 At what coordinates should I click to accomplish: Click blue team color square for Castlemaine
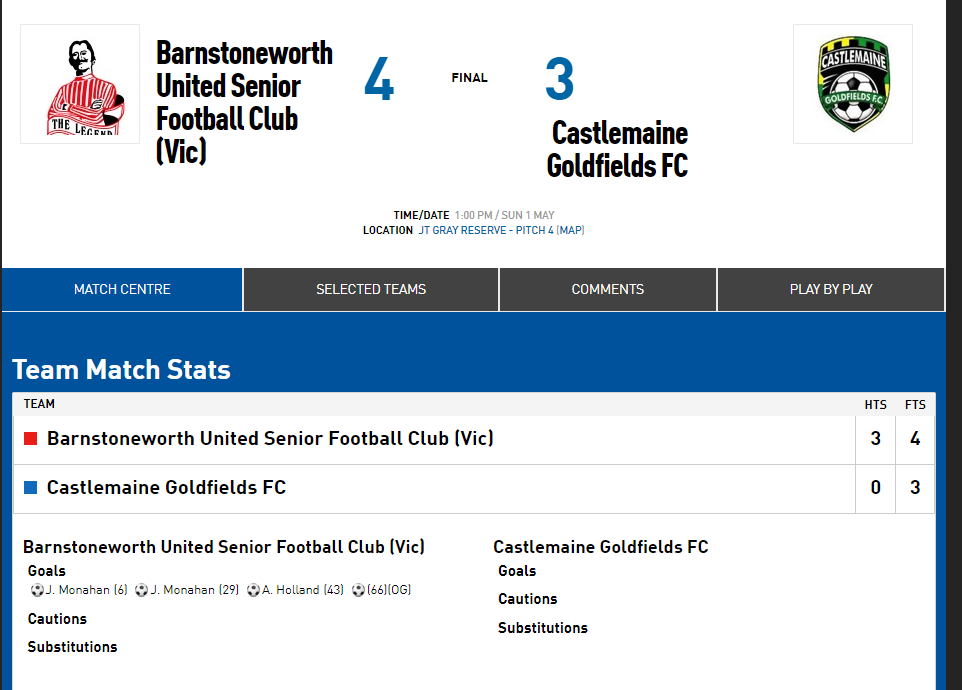pos(31,488)
